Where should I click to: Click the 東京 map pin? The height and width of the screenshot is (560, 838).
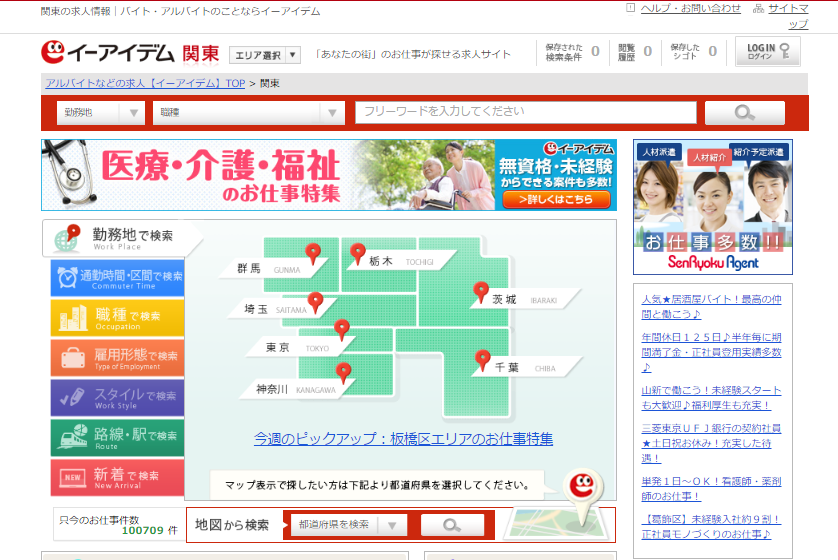pyautogui.click(x=342, y=330)
